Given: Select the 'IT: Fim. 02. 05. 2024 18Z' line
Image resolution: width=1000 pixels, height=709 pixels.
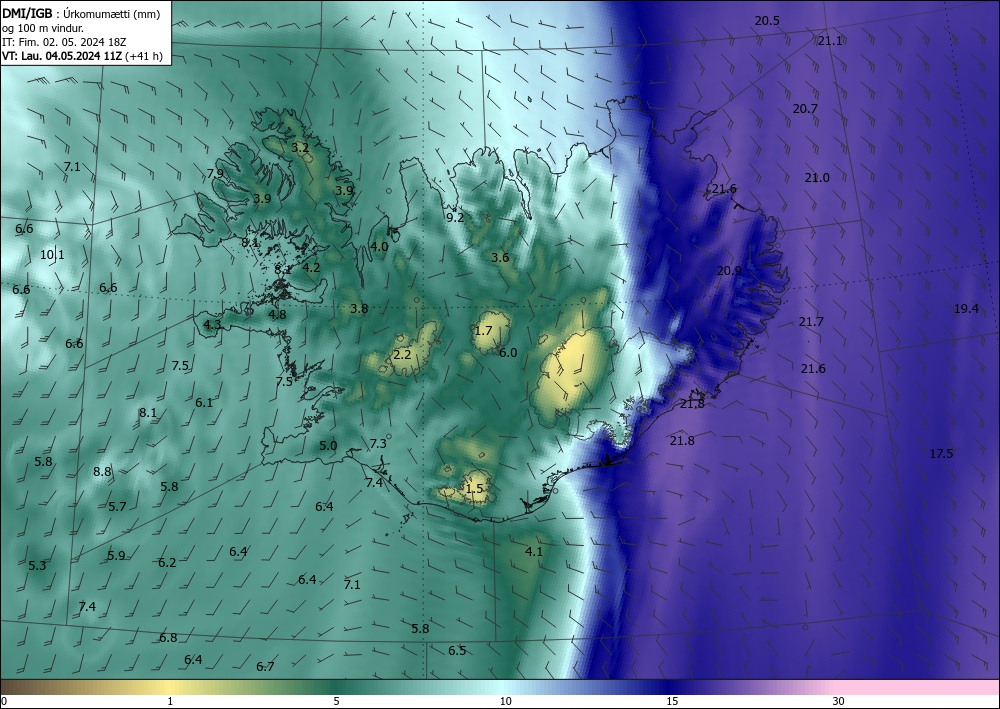Looking at the screenshot, I should coord(64,41).
